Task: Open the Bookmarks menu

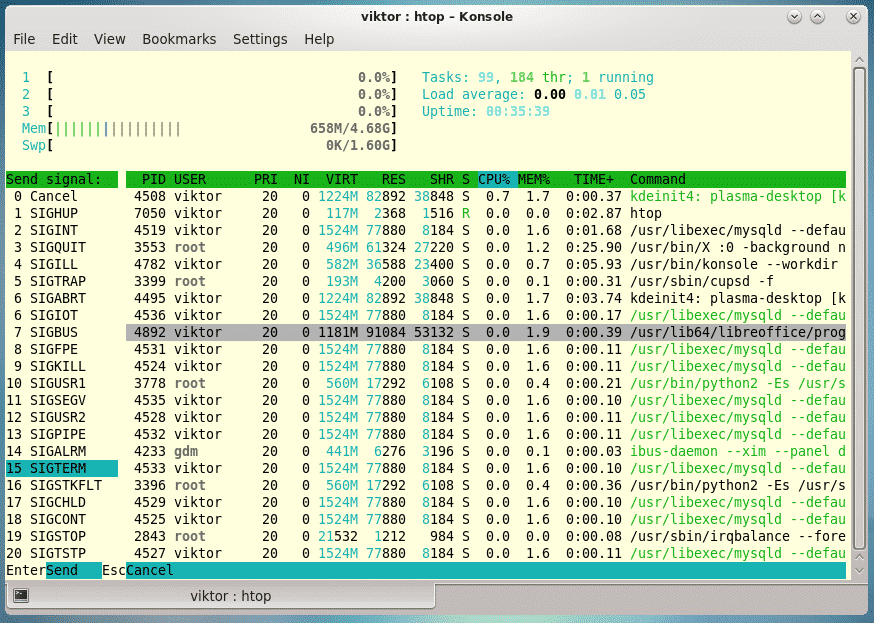Action: coord(179,39)
